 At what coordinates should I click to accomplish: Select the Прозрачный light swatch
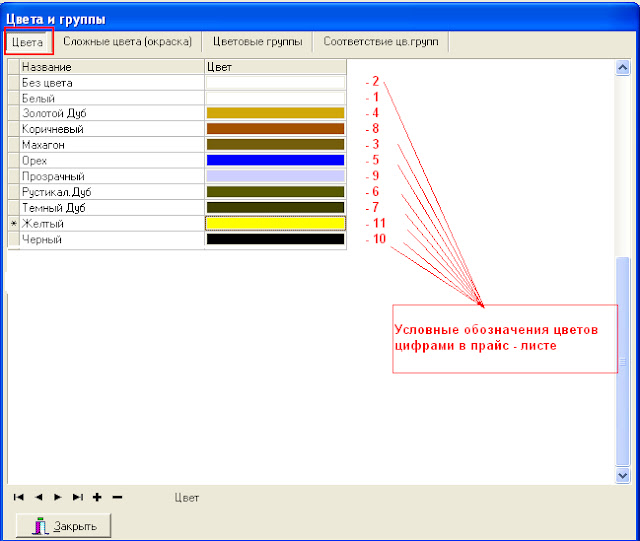[275, 176]
